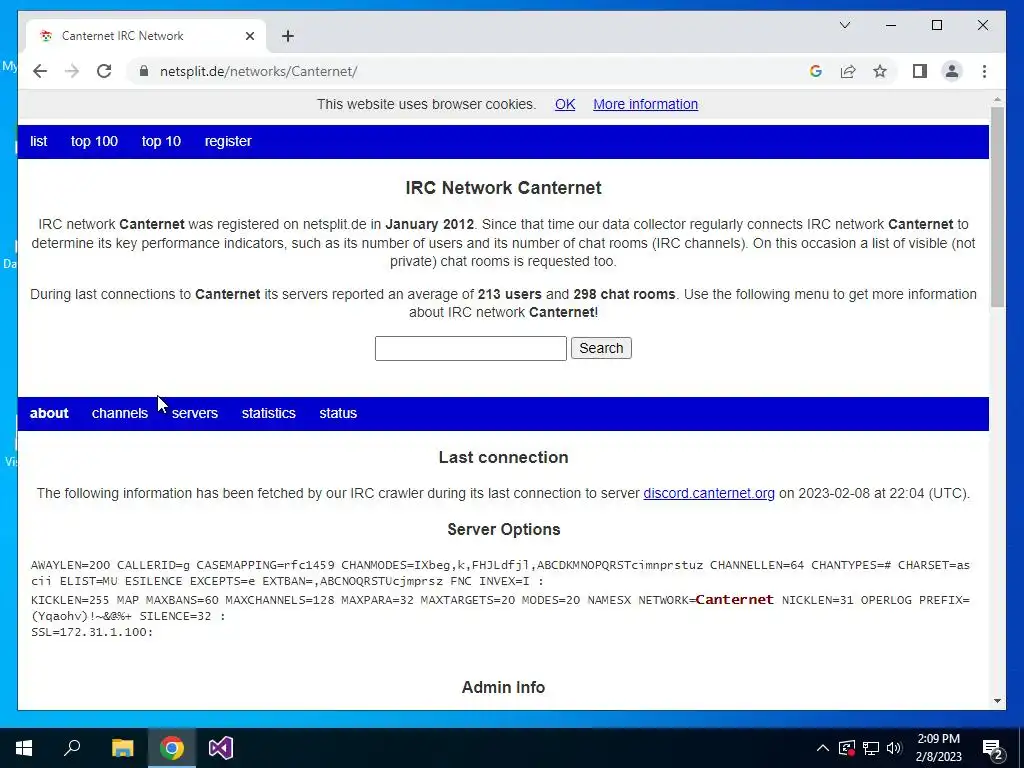1024x768 pixels.
Task: Open the volume speaker tray icon
Action: 894,748
